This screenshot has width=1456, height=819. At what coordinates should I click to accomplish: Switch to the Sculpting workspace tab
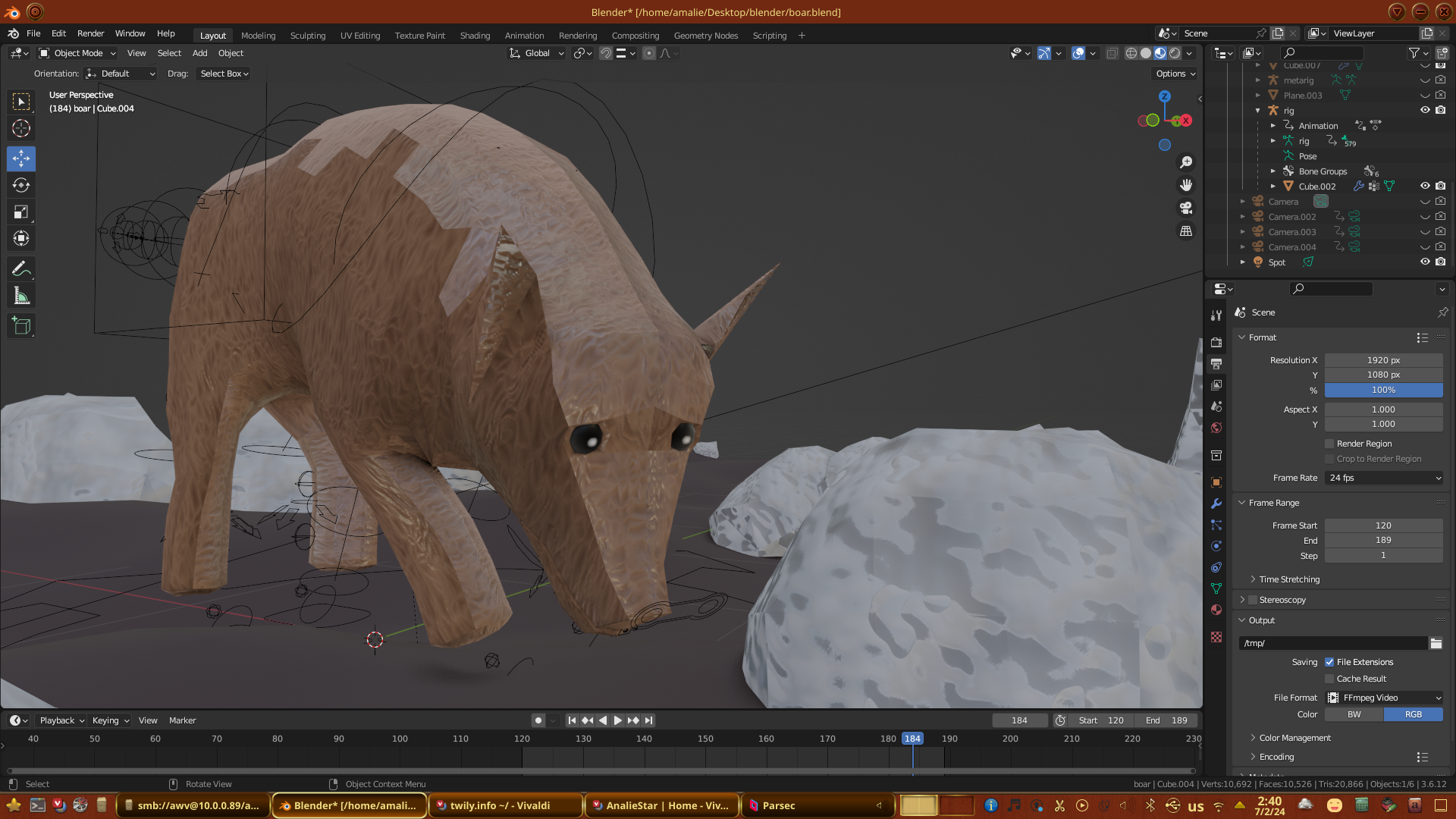(x=307, y=36)
